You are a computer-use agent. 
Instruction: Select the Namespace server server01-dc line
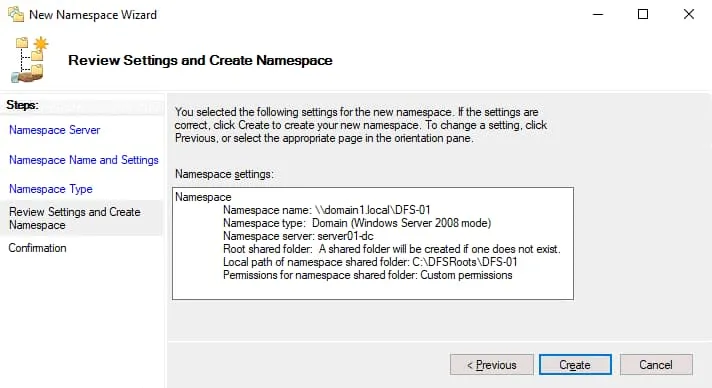point(298,236)
